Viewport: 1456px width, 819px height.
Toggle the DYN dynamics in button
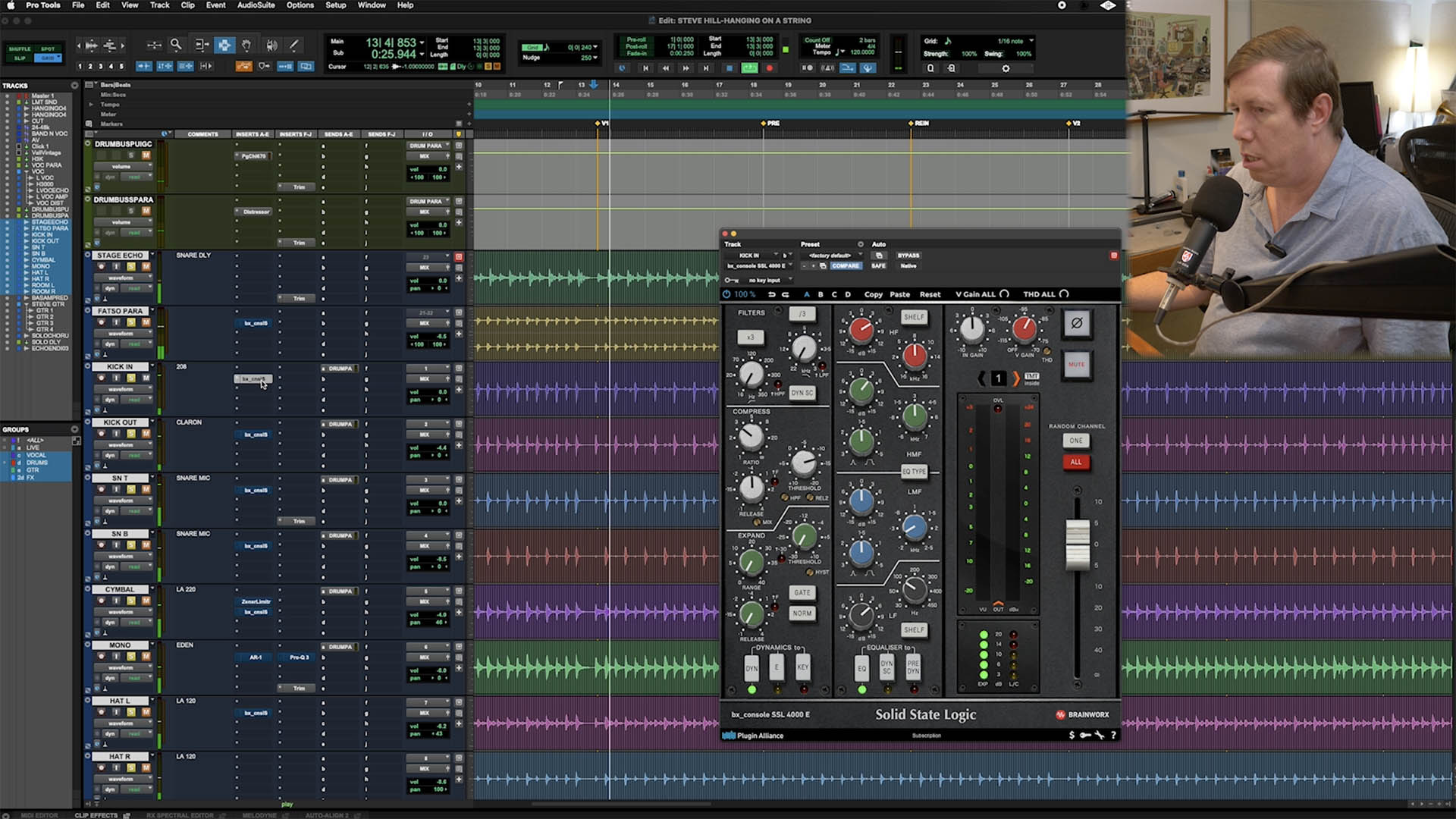(x=752, y=668)
